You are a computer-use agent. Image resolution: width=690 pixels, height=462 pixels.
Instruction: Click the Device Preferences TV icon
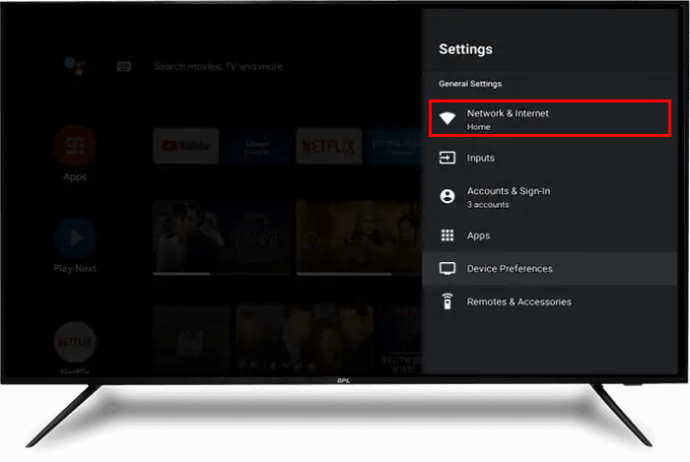coord(448,268)
